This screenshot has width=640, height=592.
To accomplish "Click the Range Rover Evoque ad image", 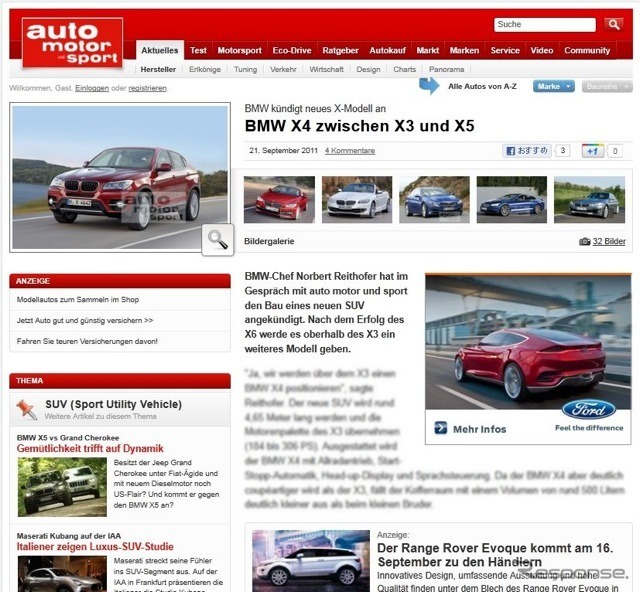I will [311, 561].
